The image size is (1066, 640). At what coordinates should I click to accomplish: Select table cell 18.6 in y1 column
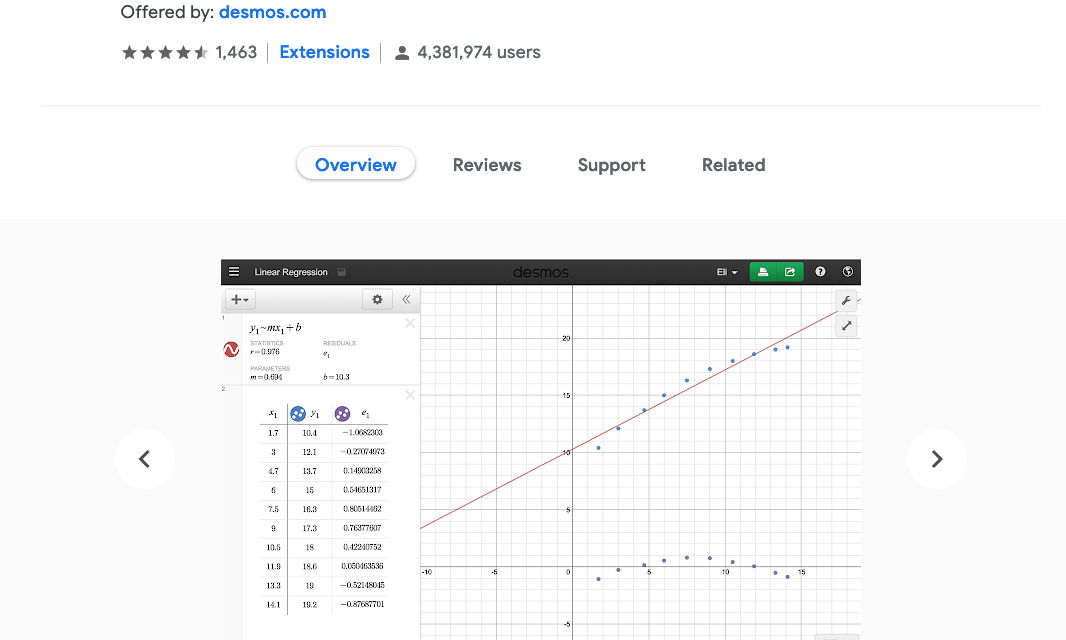(310, 567)
